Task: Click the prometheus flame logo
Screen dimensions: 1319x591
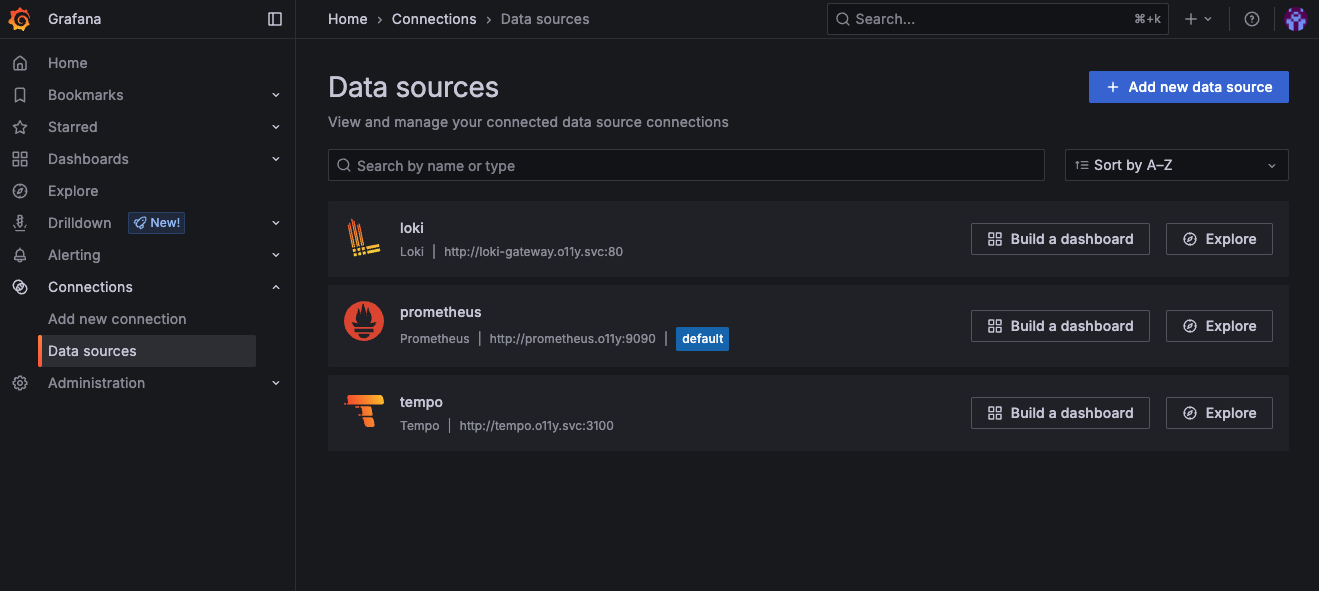Action: (364, 321)
